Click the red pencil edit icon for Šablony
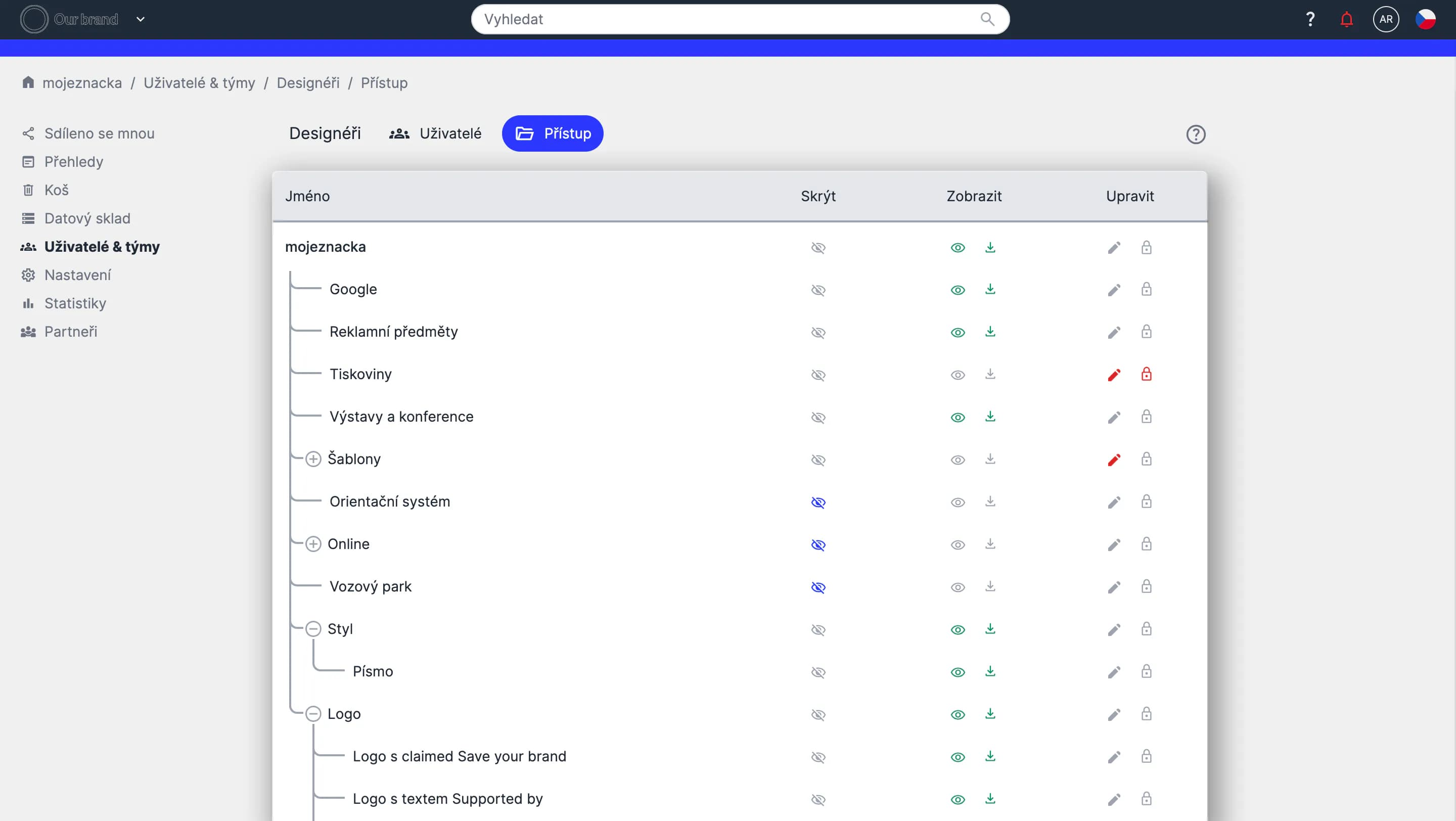This screenshot has width=1456, height=821. [x=1113, y=460]
